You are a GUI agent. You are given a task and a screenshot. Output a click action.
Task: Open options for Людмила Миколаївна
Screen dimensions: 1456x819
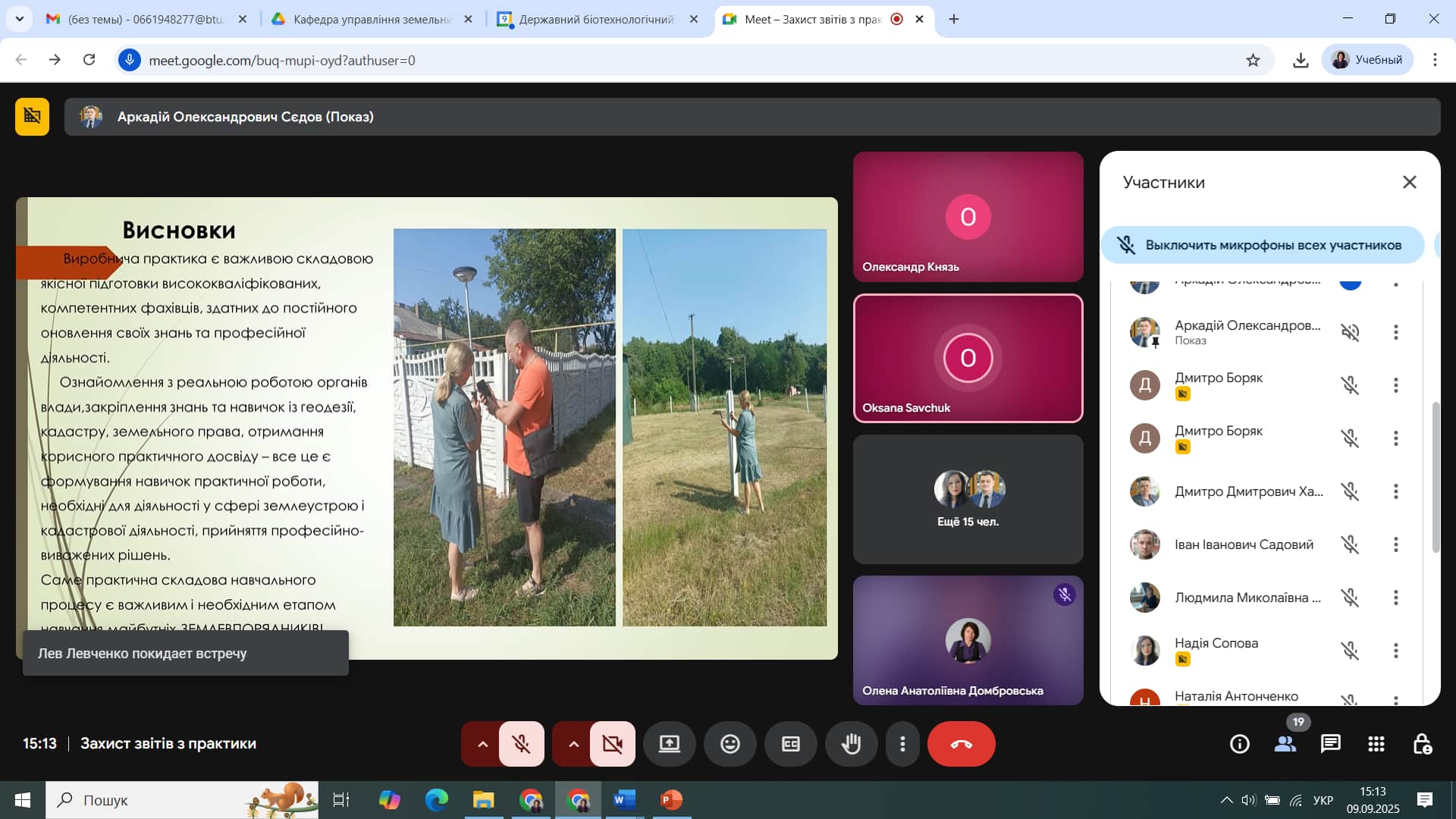pos(1395,598)
